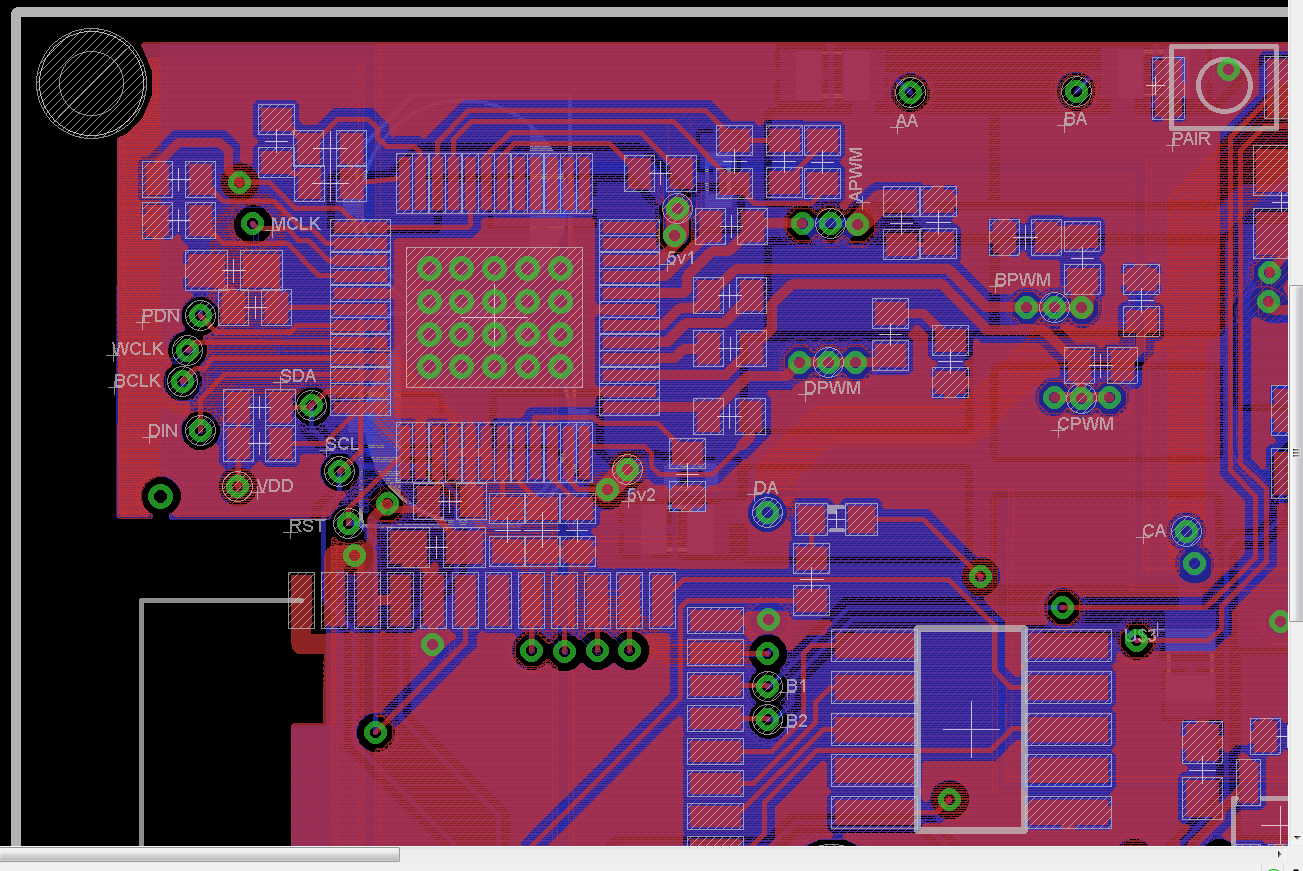This screenshot has height=871, width=1303.
Task: Click the SCL label text
Action: pyautogui.click(x=342, y=444)
